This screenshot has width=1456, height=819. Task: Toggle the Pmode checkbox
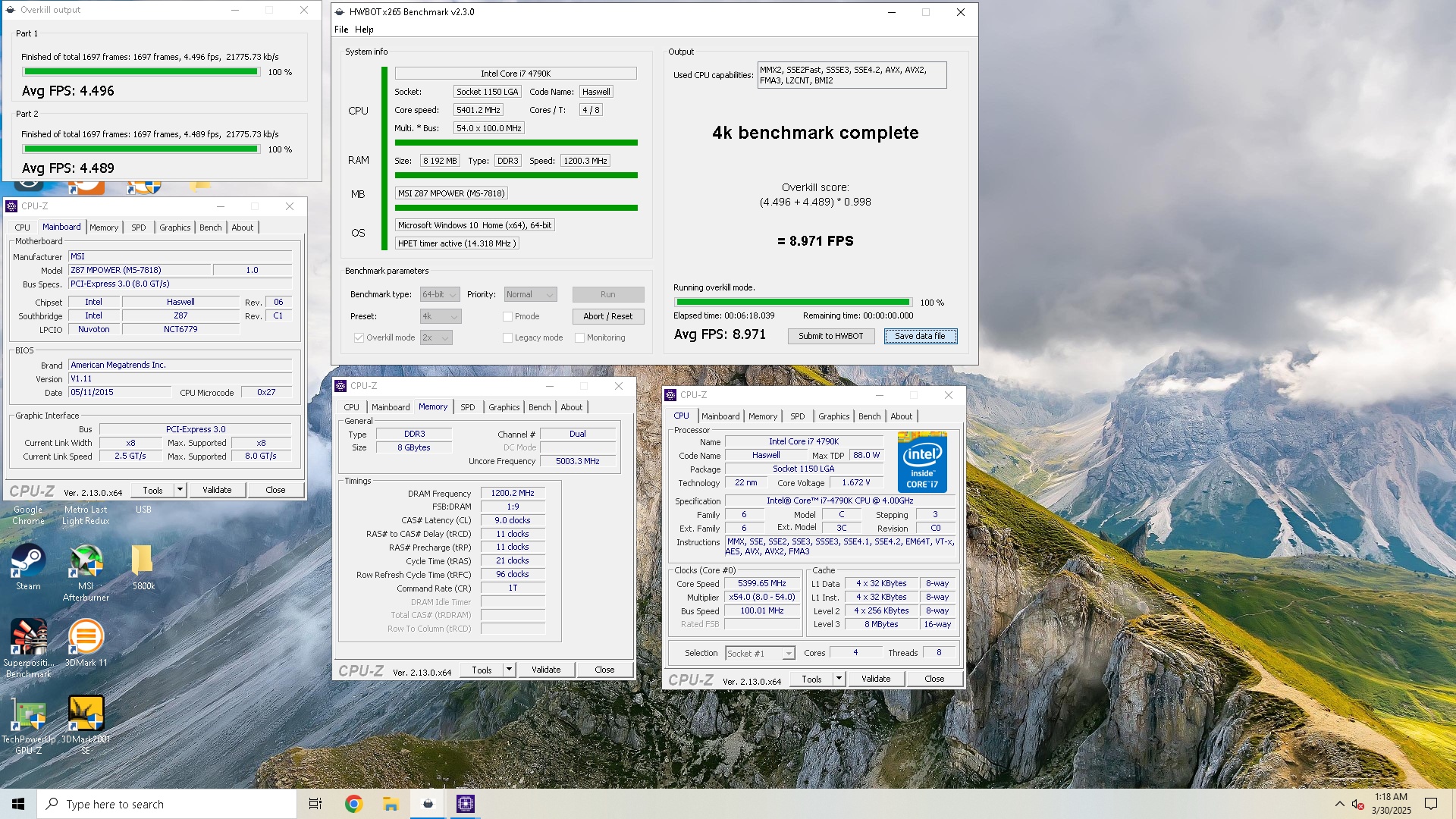(x=507, y=317)
